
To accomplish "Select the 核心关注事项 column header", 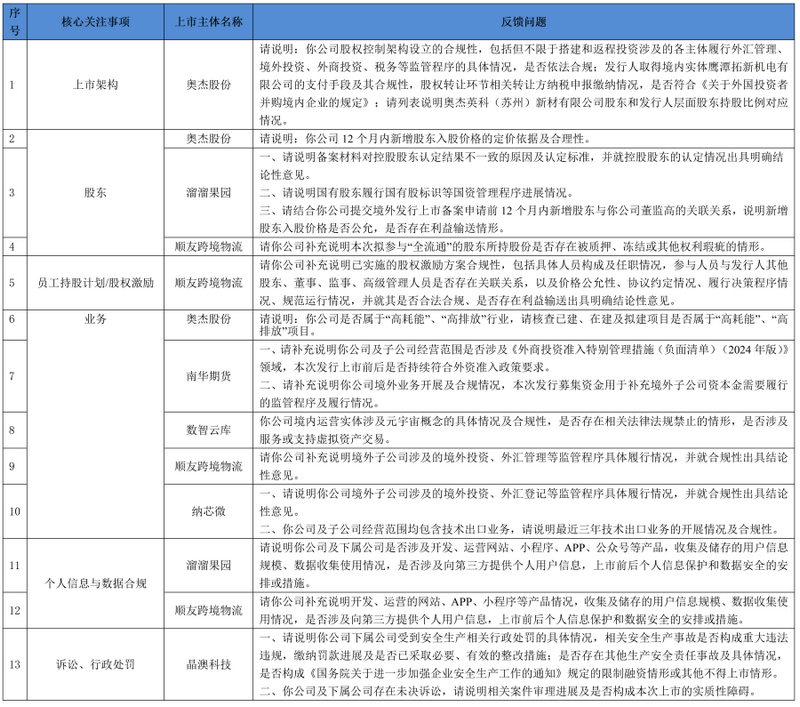I will tap(95, 21).
